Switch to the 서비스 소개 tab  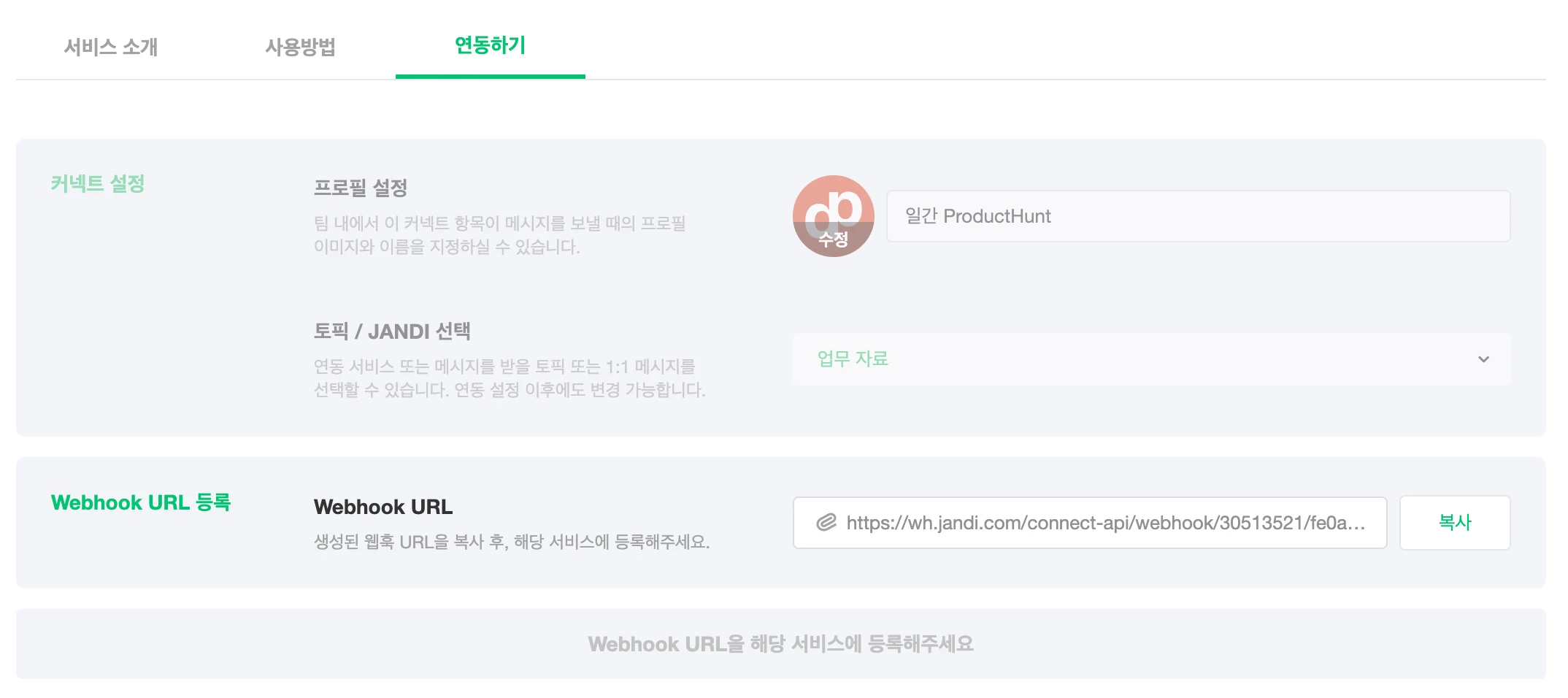point(111,47)
